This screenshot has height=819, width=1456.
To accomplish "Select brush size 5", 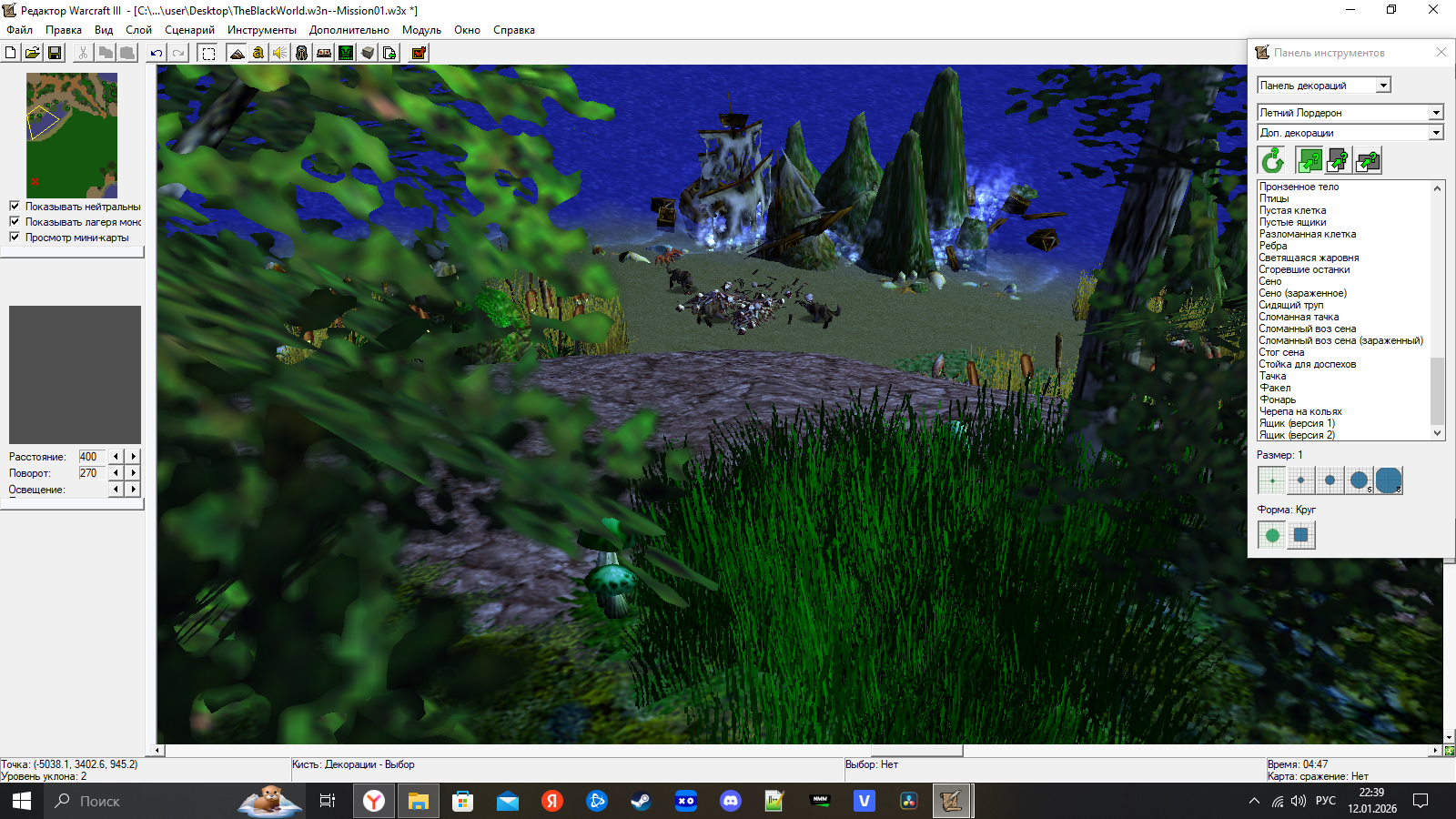I will pos(1360,480).
